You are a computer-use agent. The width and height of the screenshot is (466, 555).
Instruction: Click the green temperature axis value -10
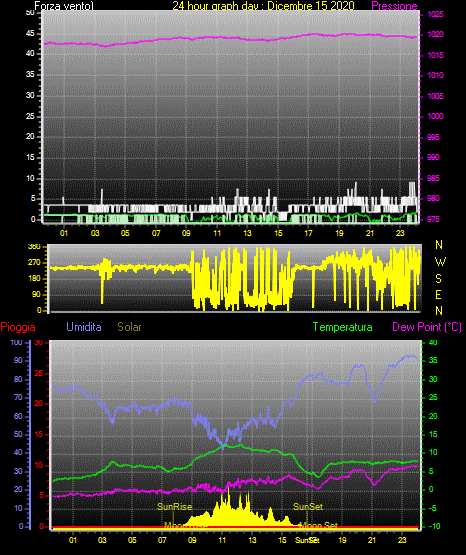coord(434,526)
